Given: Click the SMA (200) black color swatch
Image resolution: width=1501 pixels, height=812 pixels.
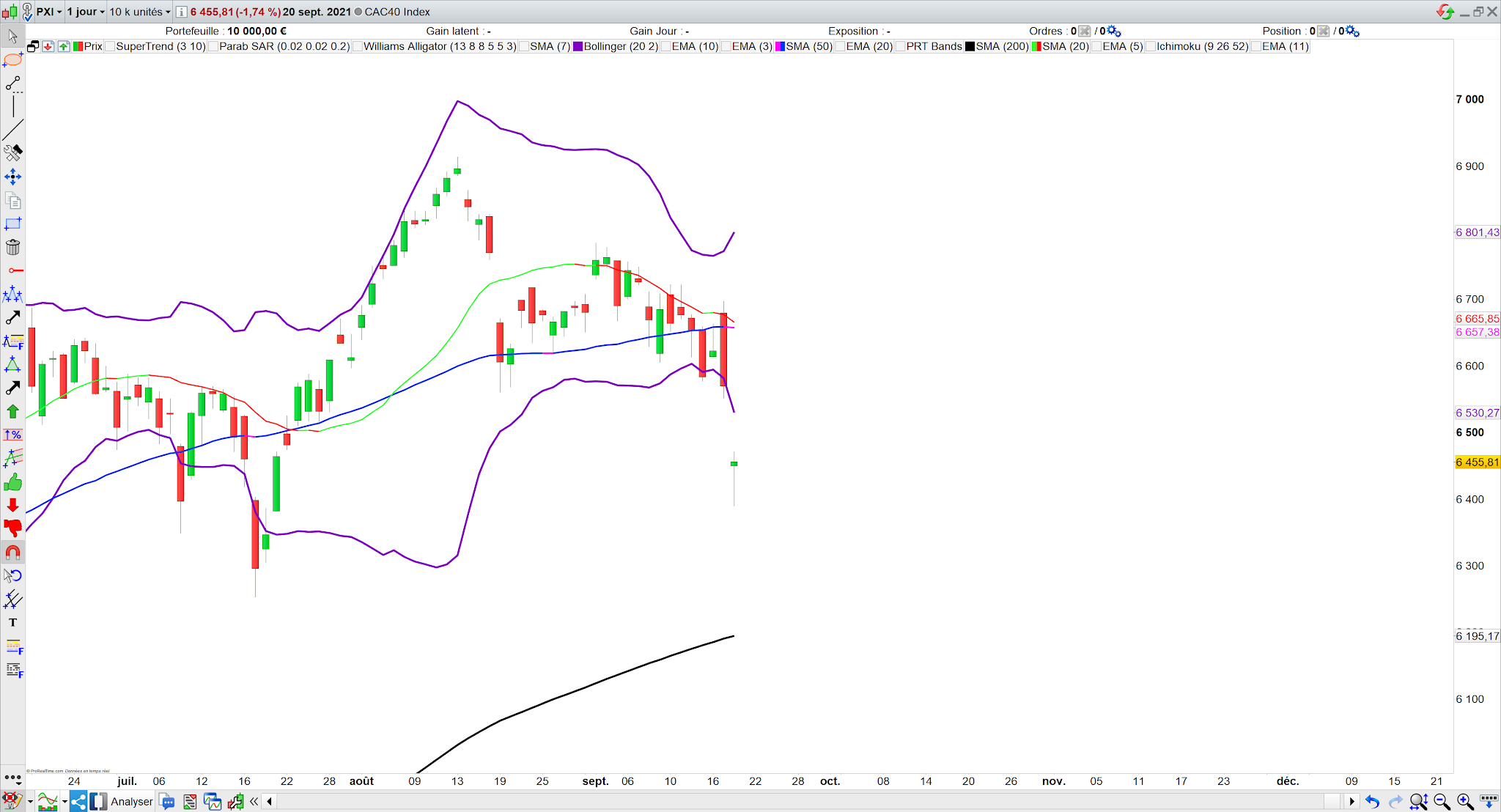Looking at the screenshot, I should click(x=970, y=46).
